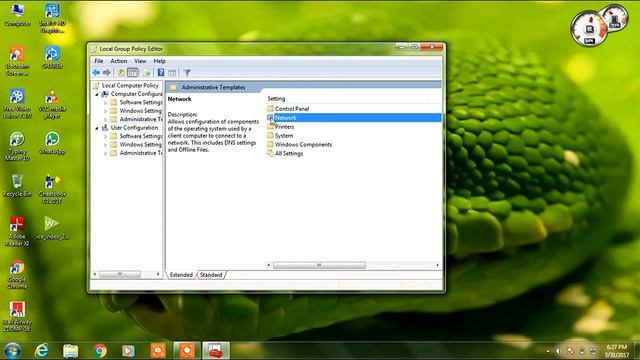Open the Help menu

[x=160, y=61]
